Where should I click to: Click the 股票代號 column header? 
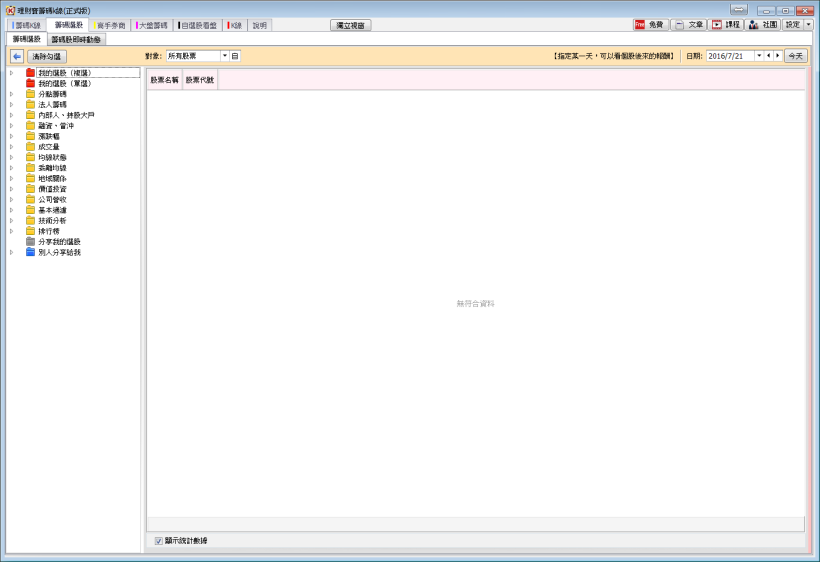(200, 80)
